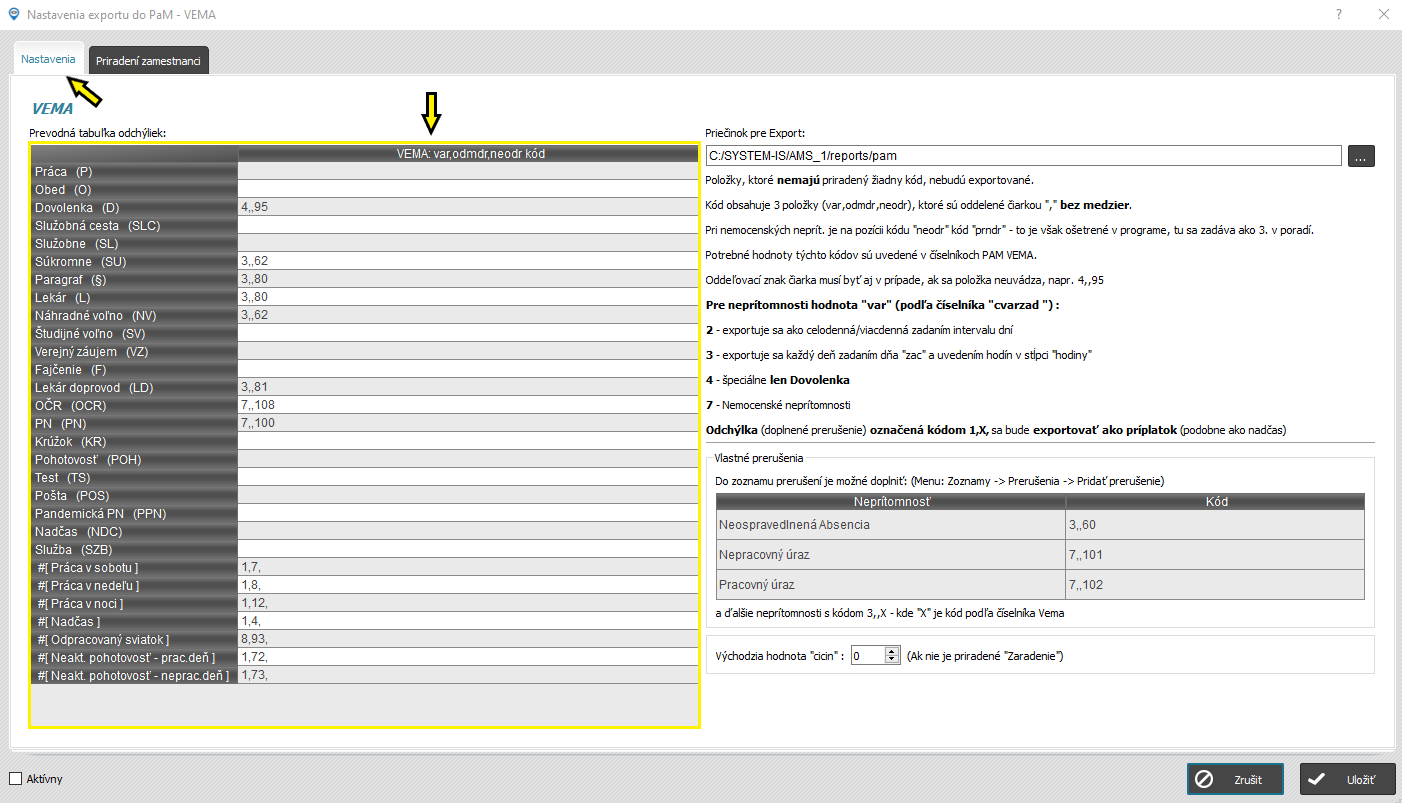Click the Uložiť button
Screen dimensions: 1402x803
[1347, 779]
